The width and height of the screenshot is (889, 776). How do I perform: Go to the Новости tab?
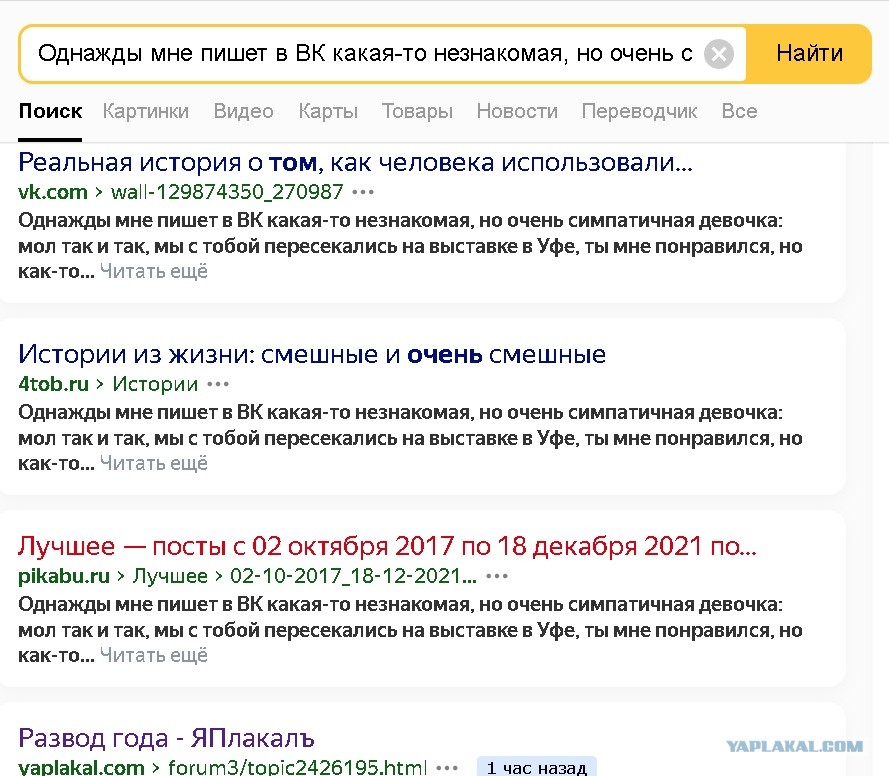point(517,111)
